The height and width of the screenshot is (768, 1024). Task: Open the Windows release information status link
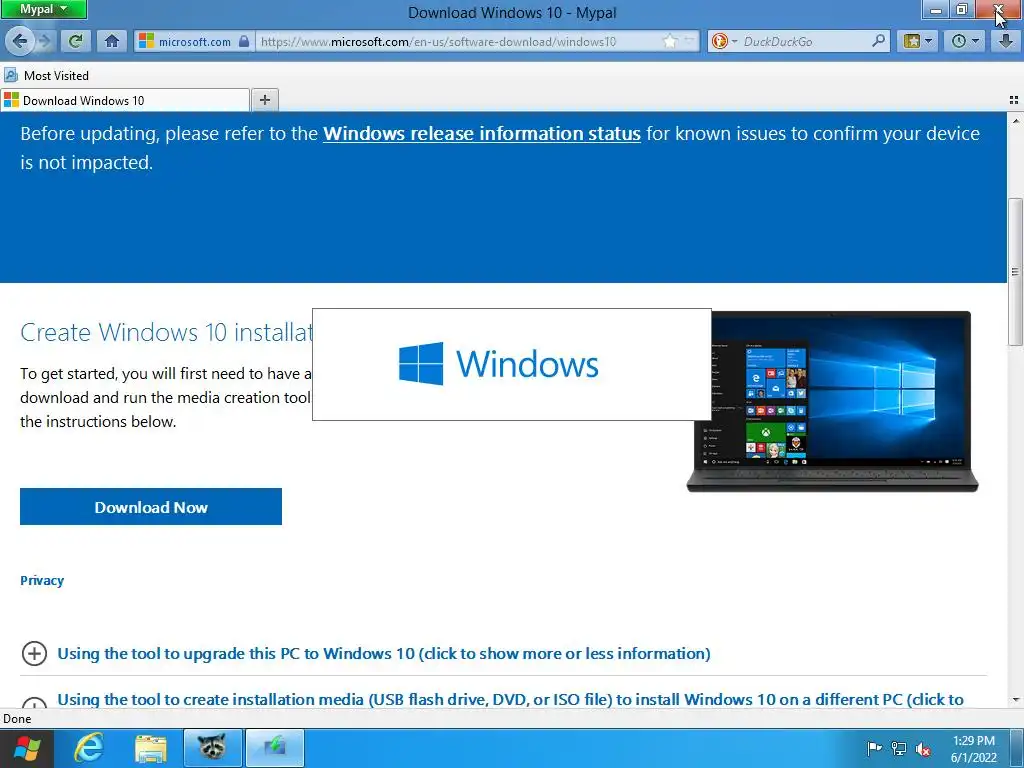481,133
